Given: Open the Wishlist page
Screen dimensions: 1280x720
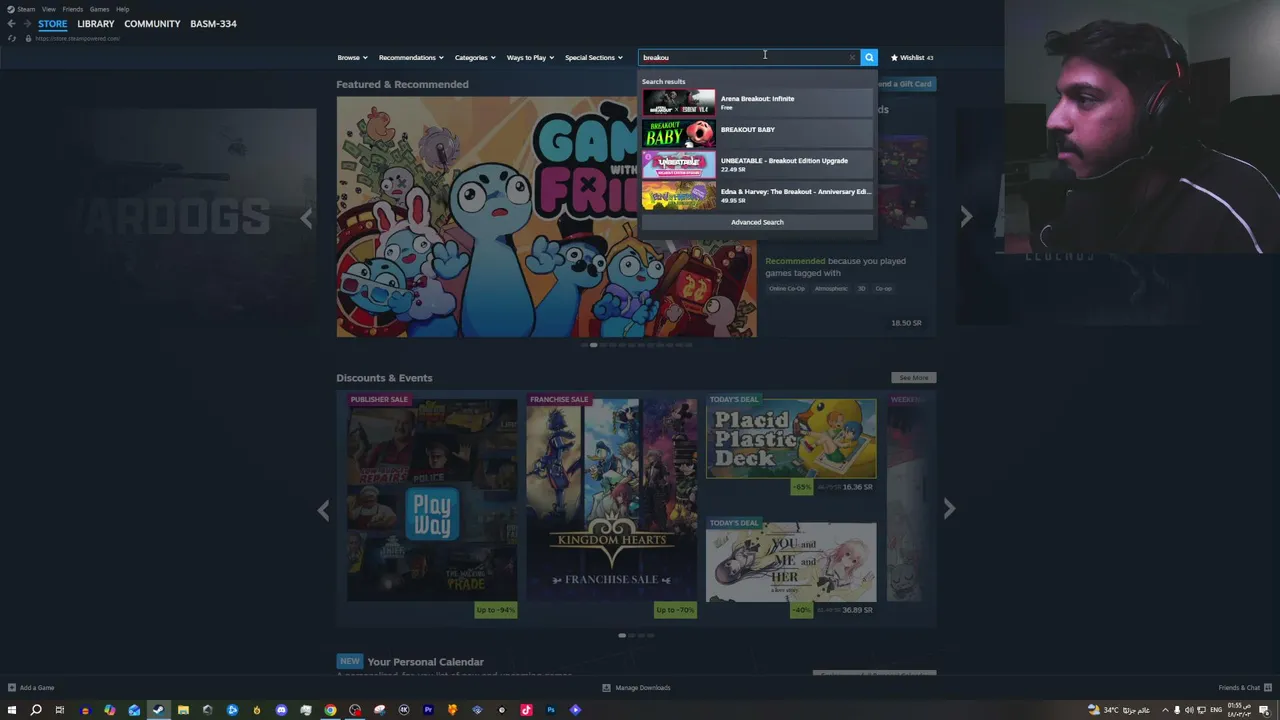Looking at the screenshot, I should click(x=912, y=57).
